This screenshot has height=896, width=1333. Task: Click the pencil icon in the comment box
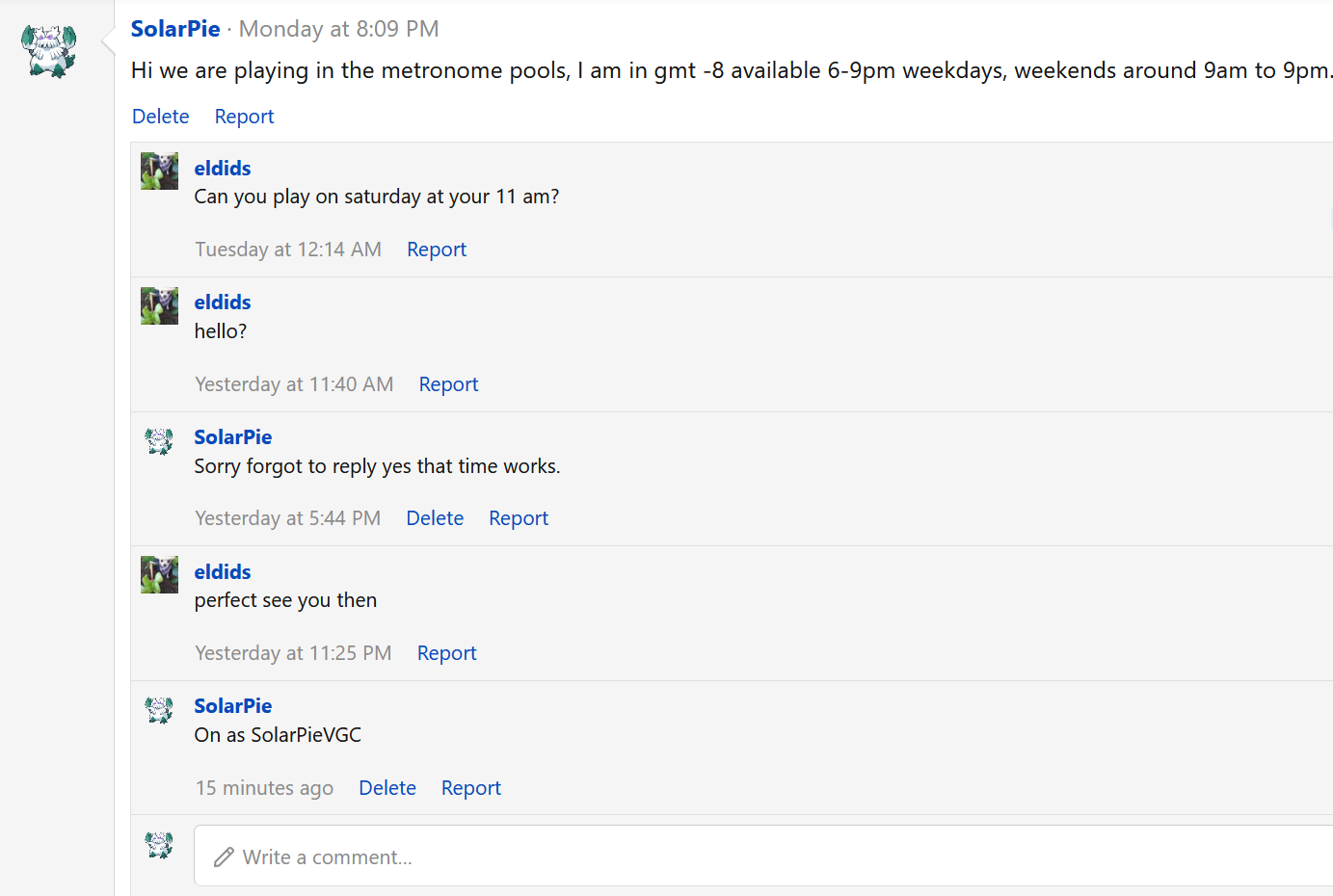(224, 857)
